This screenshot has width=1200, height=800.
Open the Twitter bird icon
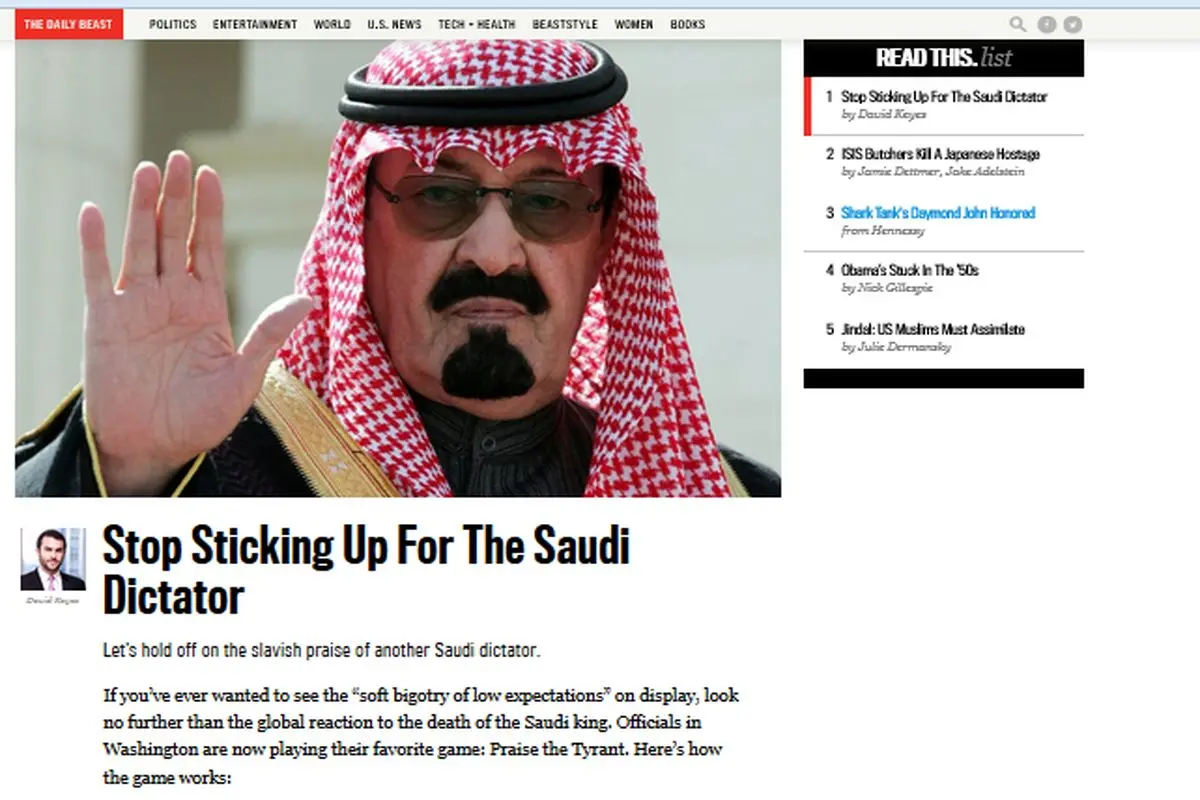pos(1073,24)
